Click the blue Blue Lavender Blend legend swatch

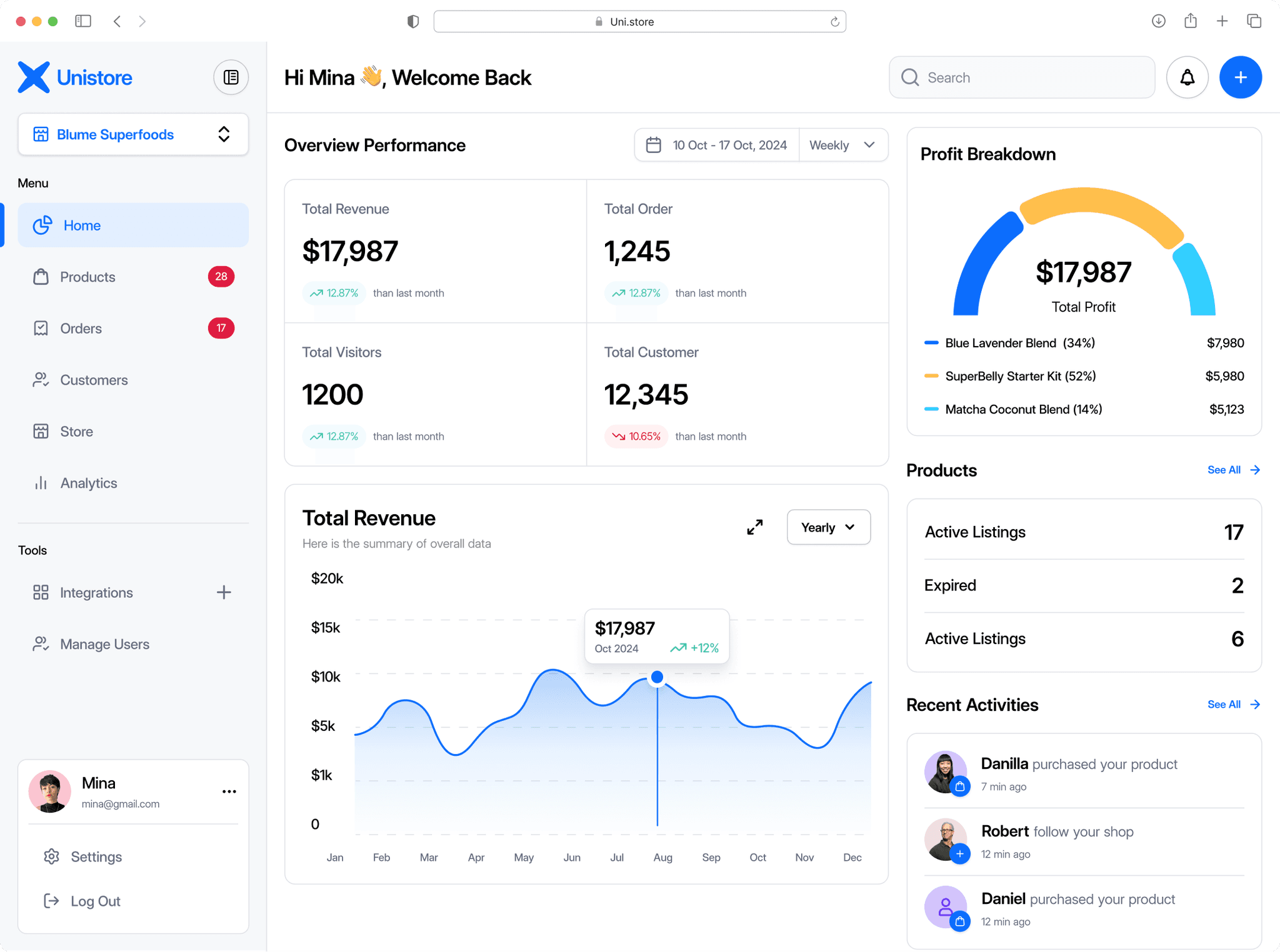[x=931, y=342]
